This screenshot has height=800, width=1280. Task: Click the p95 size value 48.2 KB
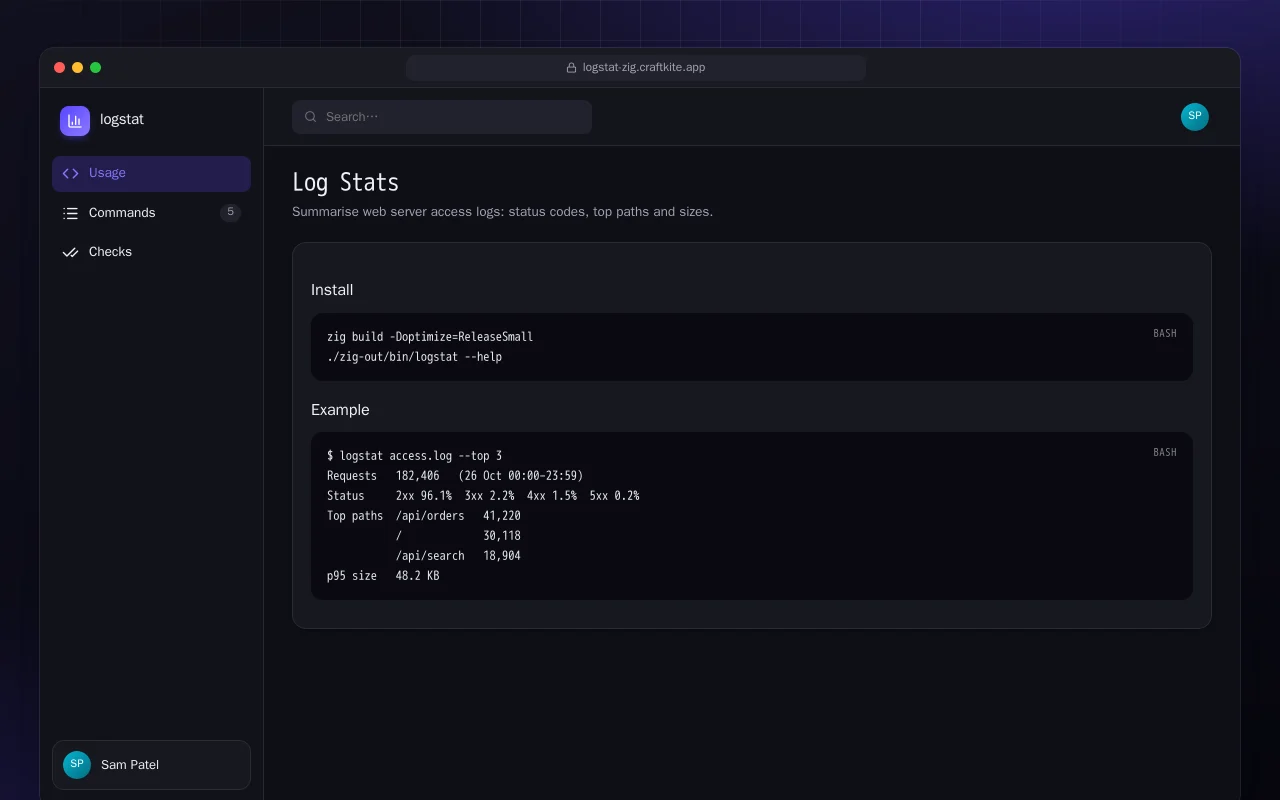pos(418,576)
